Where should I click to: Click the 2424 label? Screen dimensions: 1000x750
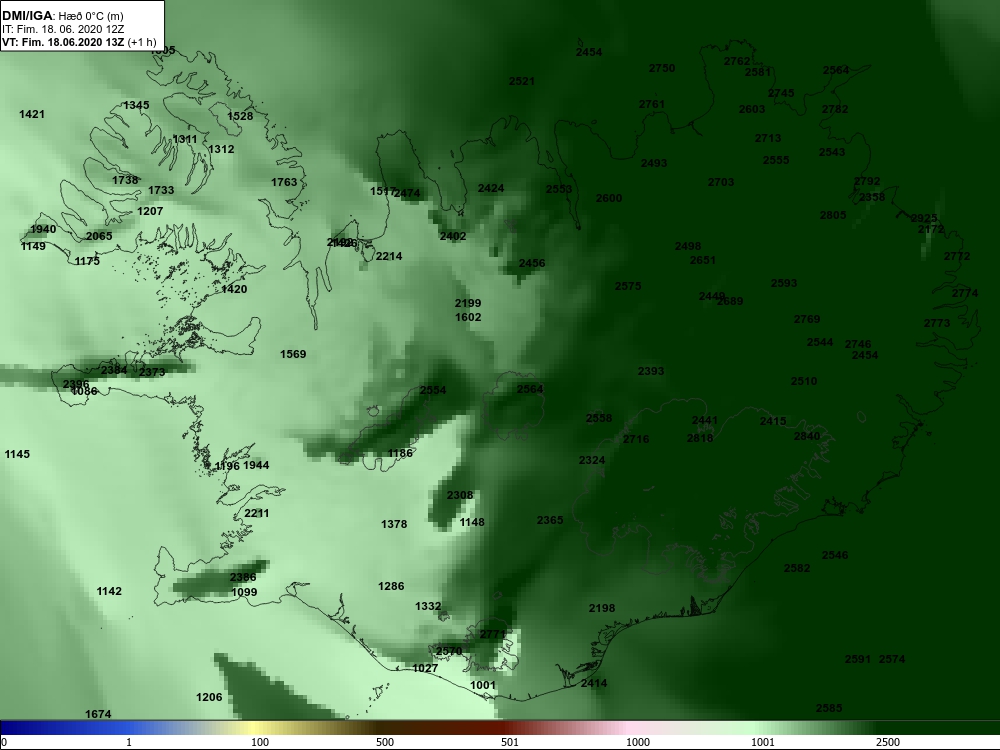pos(491,188)
